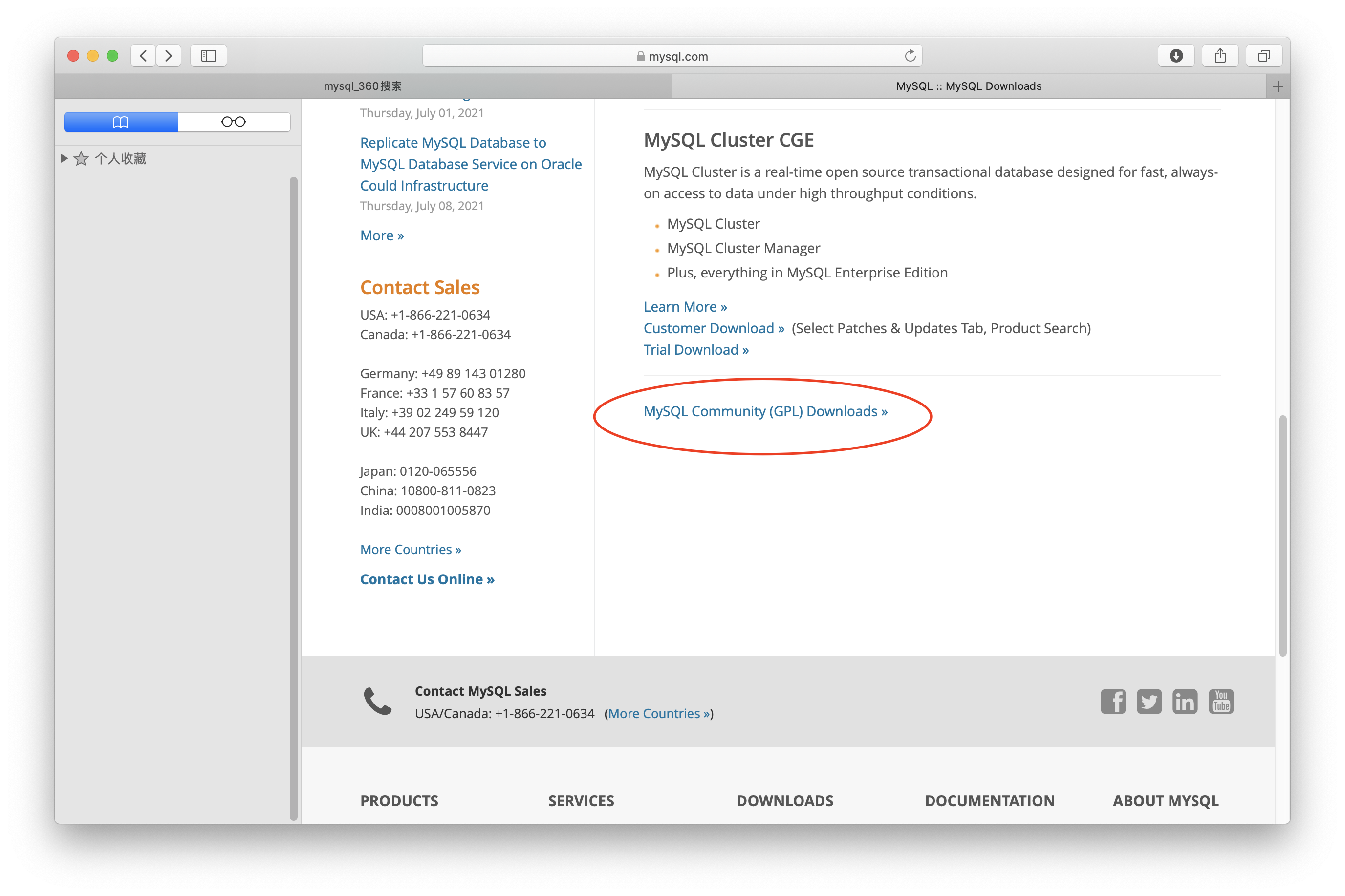
Task: Click the mysql.com address bar
Action: pyautogui.click(x=672, y=55)
